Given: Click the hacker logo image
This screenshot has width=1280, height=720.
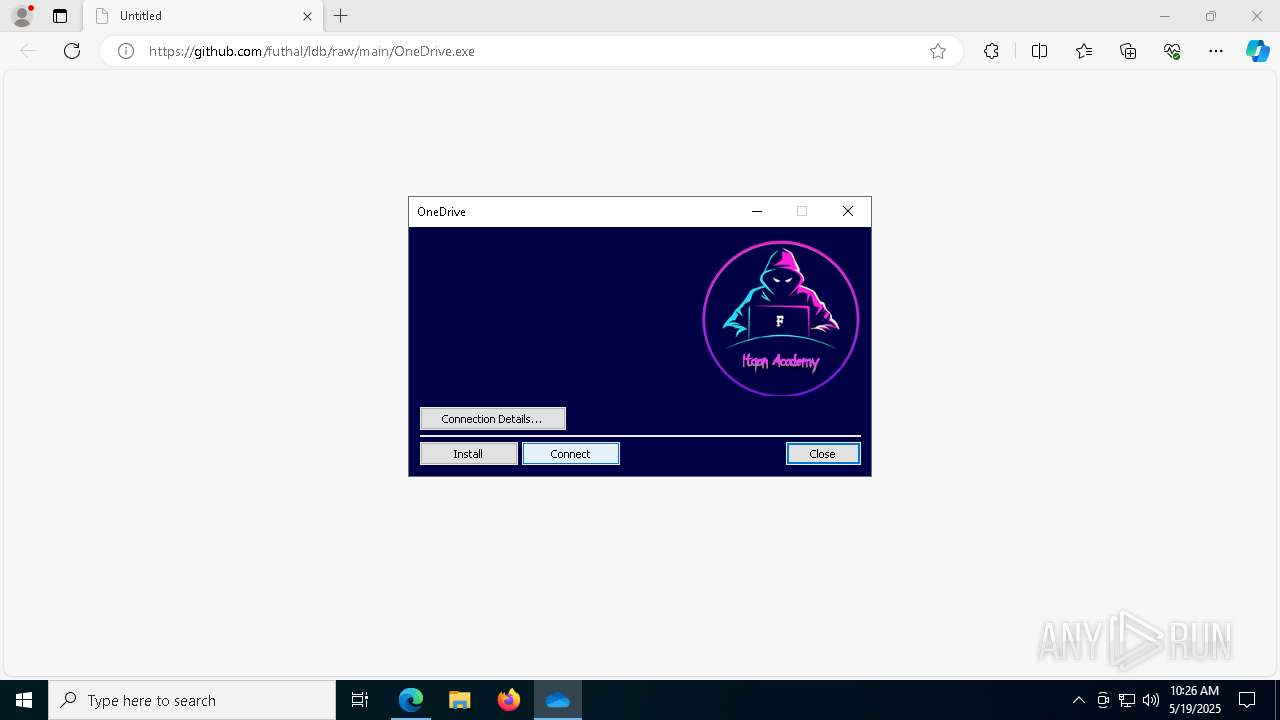Looking at the screenshot, I should pyautogui.click(x=781, y=319).
